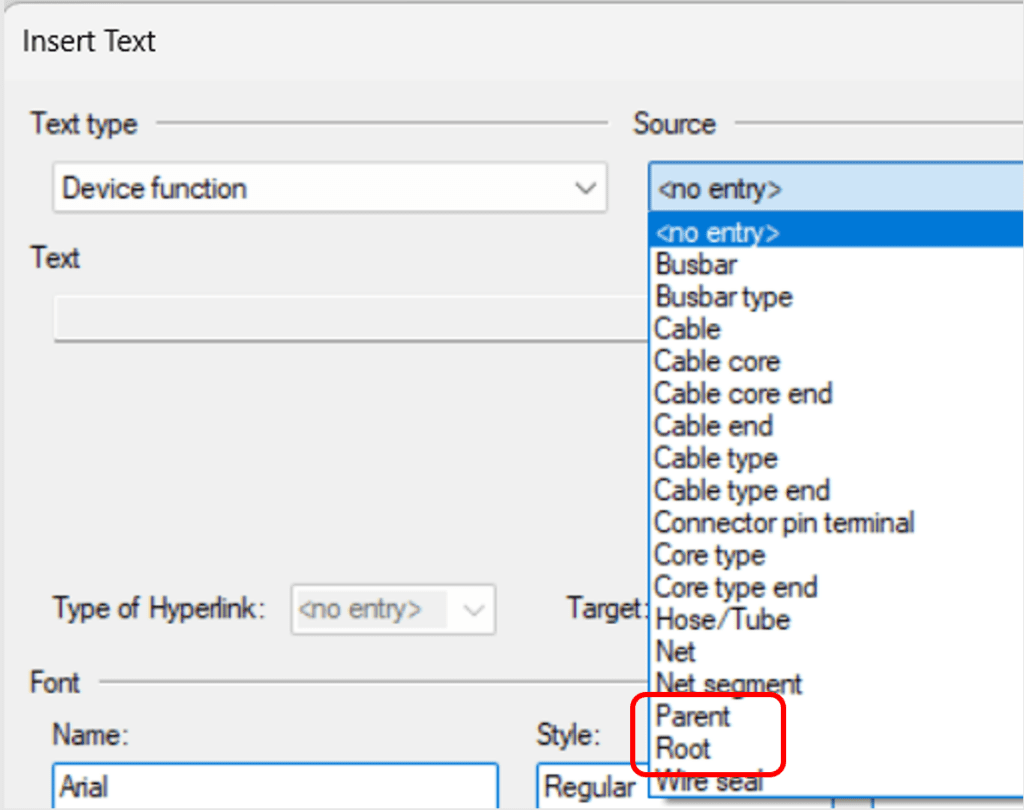Select Hose/Tube in the Source list
Image resolution: width=1024 pixels, height=810 pixels.
tap(721, 619)
